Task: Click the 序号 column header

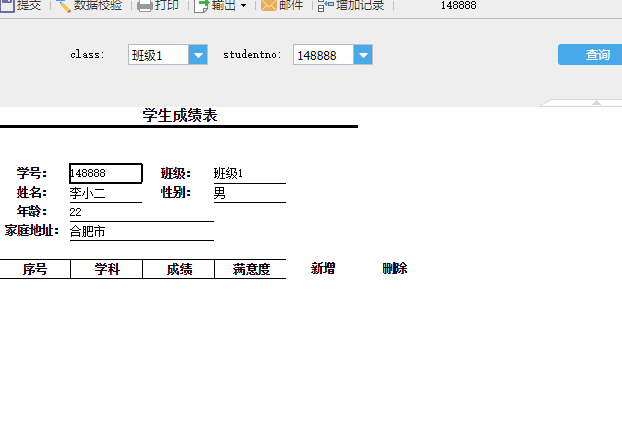Action: (35, 269)
